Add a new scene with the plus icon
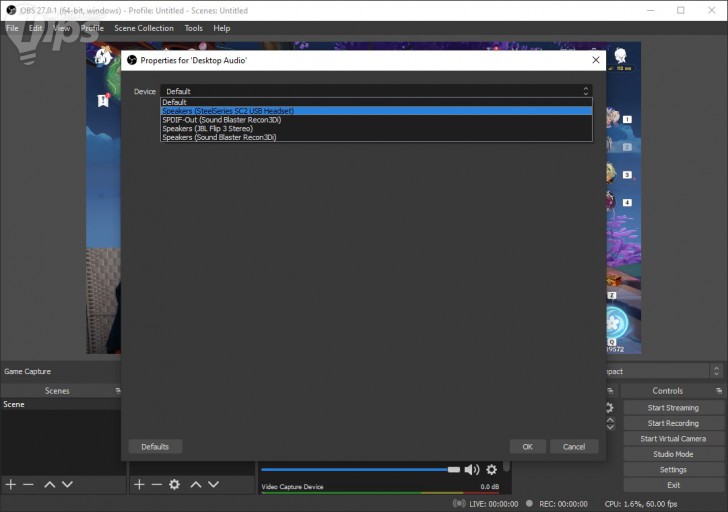The image size is (728, 512). (x=11, y=485)
